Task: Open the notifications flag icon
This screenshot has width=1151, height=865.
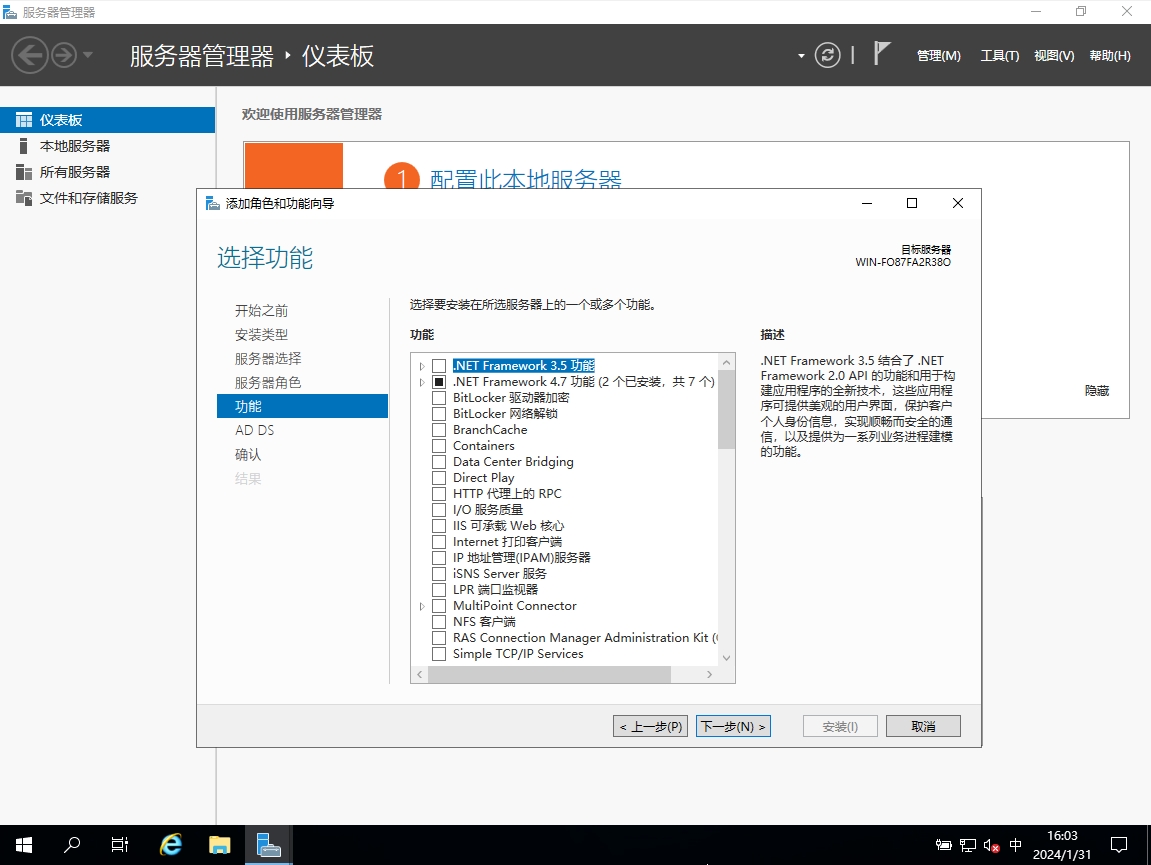Action: (x=881, y=54)
